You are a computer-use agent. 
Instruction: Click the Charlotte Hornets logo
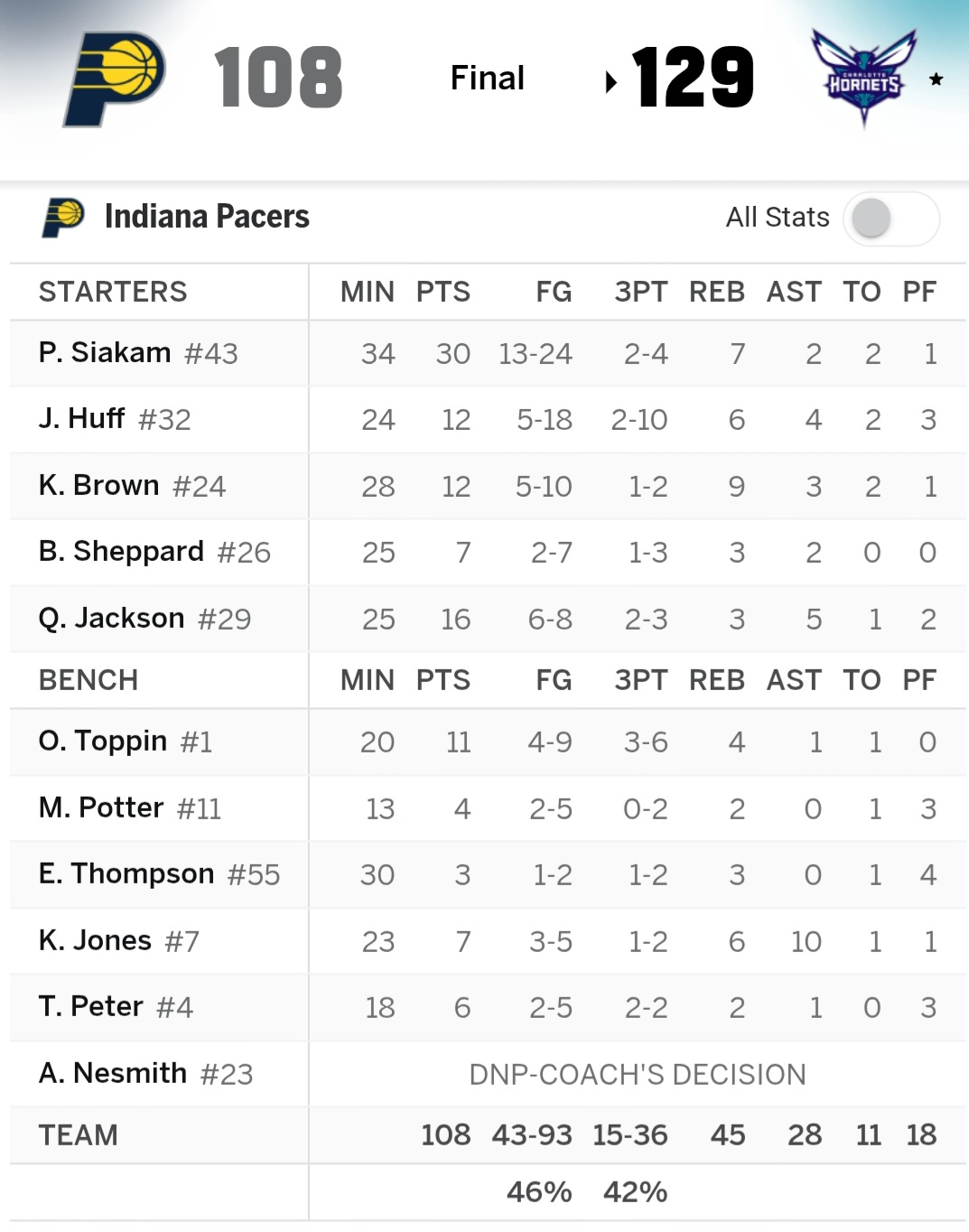click(863, 78)
